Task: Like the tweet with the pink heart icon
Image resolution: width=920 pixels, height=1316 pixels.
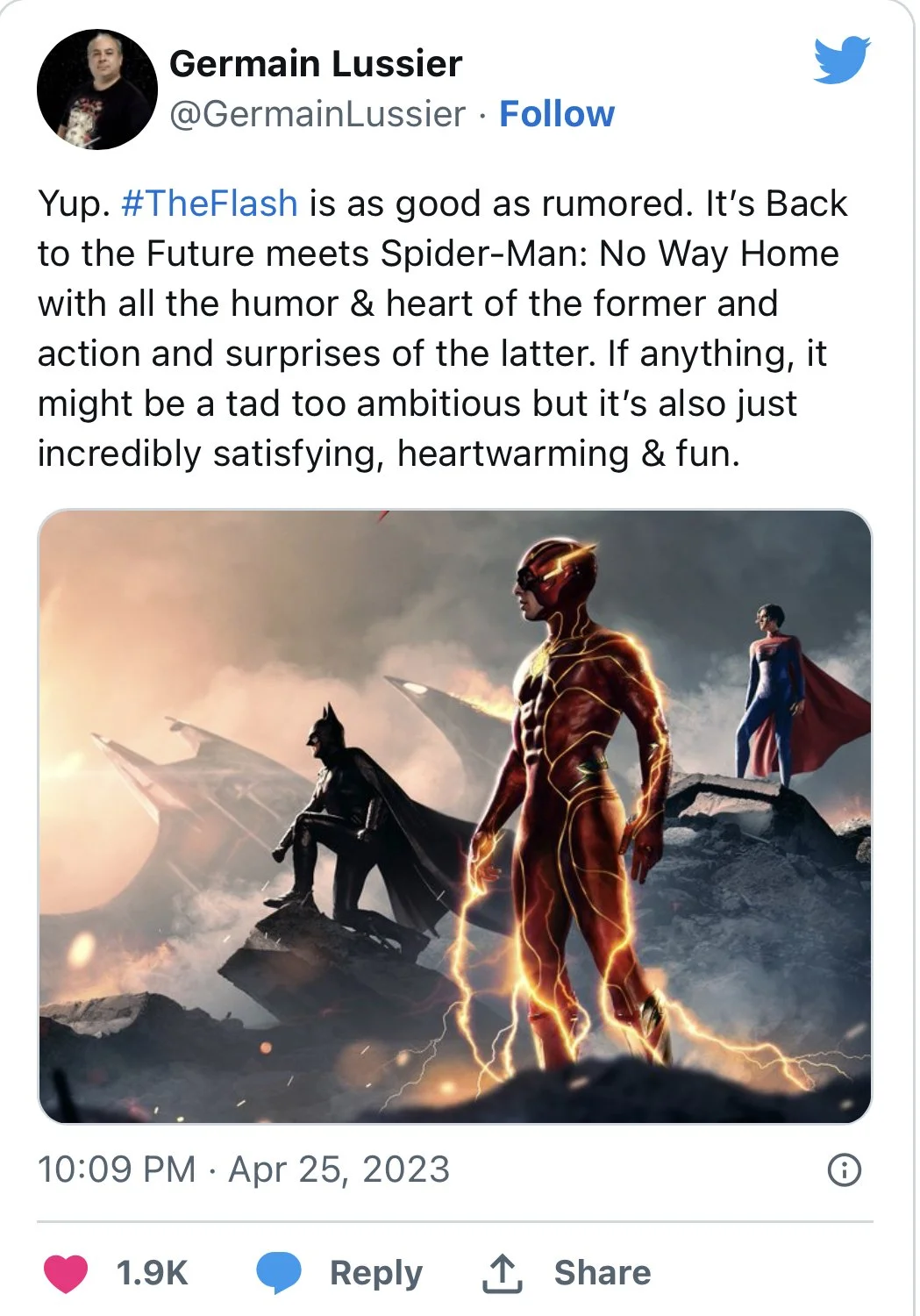Action: (66, 1273)
